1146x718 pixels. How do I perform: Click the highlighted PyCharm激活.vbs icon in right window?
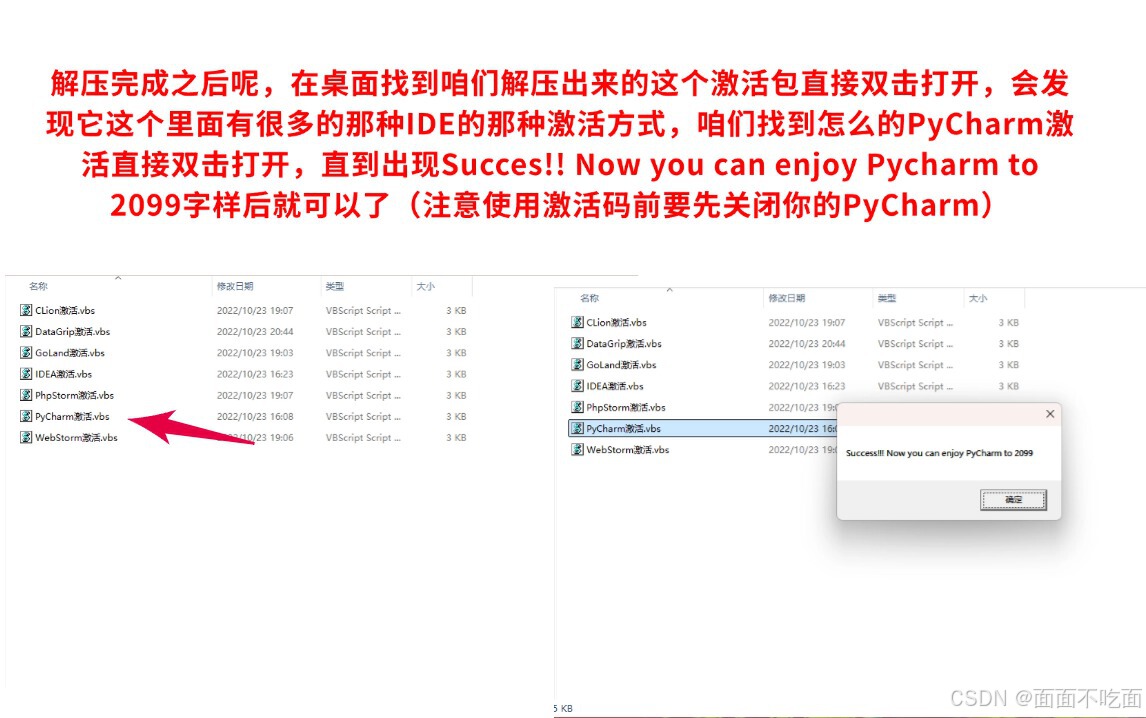pyautogui.click(x=577, y=428)
